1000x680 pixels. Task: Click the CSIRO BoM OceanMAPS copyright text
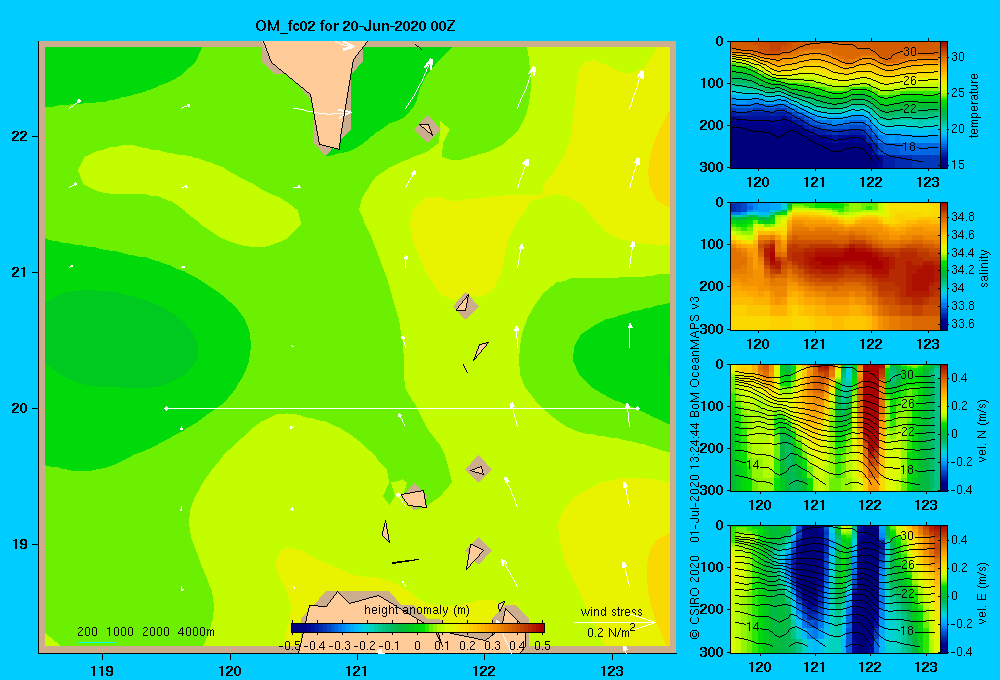coord(695,467)
